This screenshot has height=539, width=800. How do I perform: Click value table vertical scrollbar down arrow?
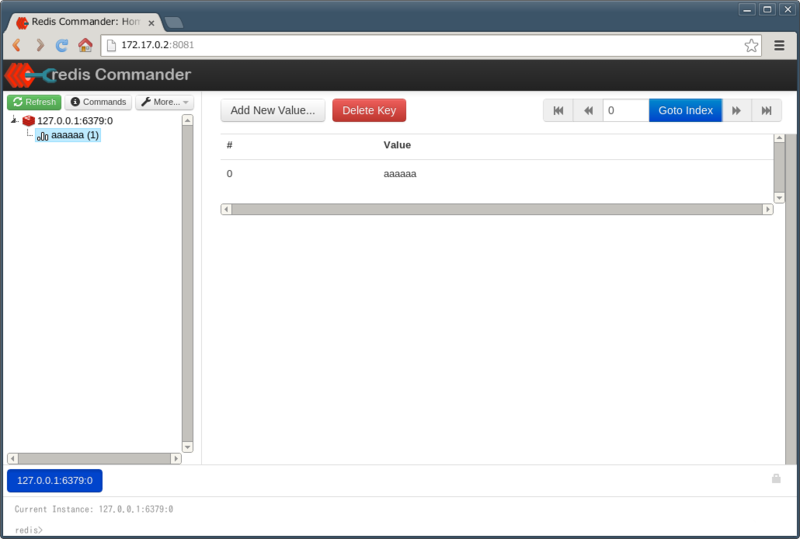point(779,198)
